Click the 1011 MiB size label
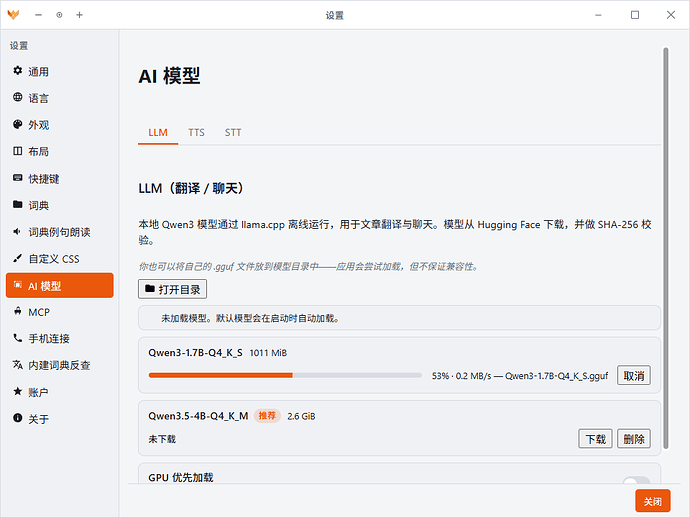 [268, 353]
